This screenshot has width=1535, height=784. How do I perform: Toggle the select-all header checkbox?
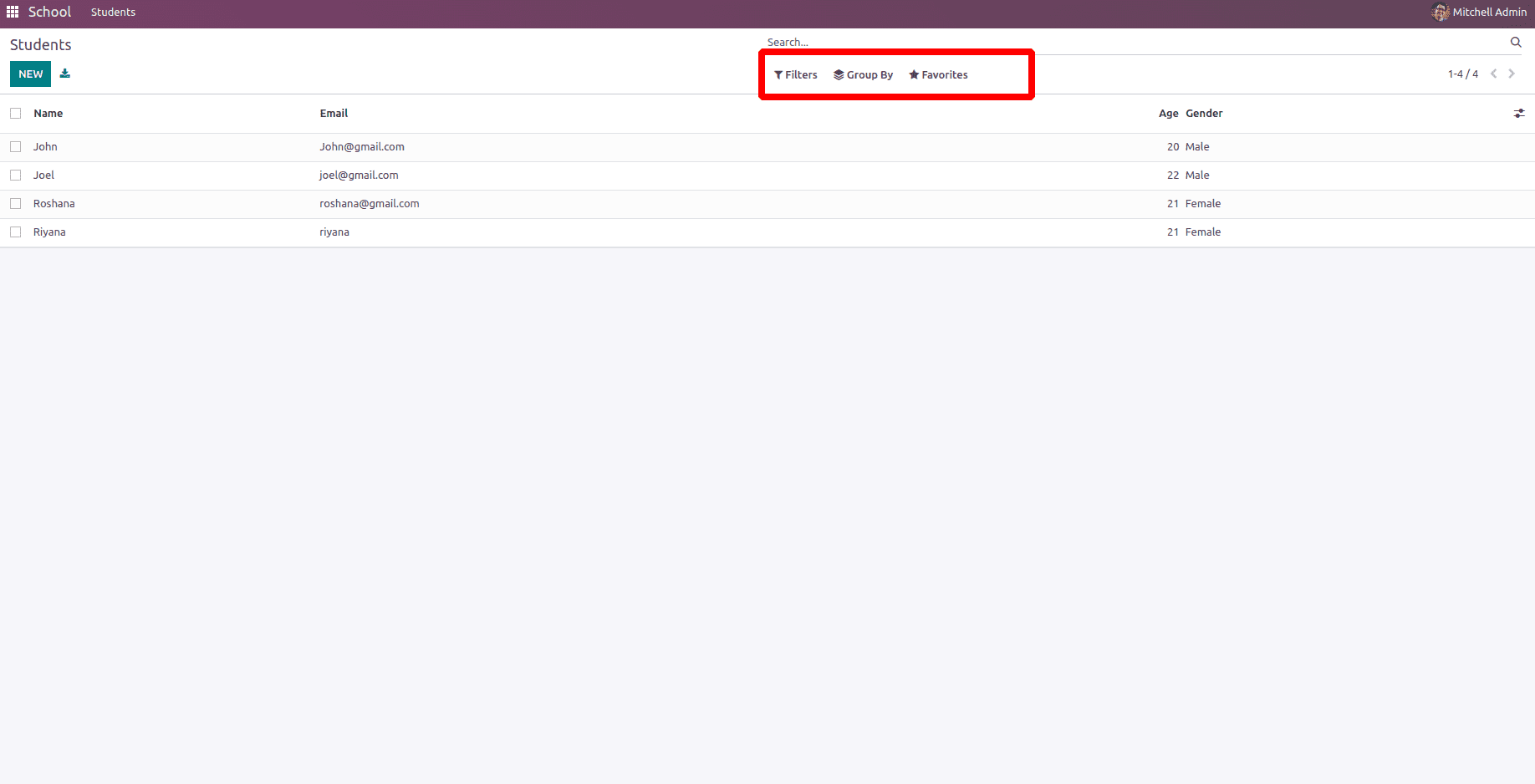pyautogui.click(x=16, y=114)
